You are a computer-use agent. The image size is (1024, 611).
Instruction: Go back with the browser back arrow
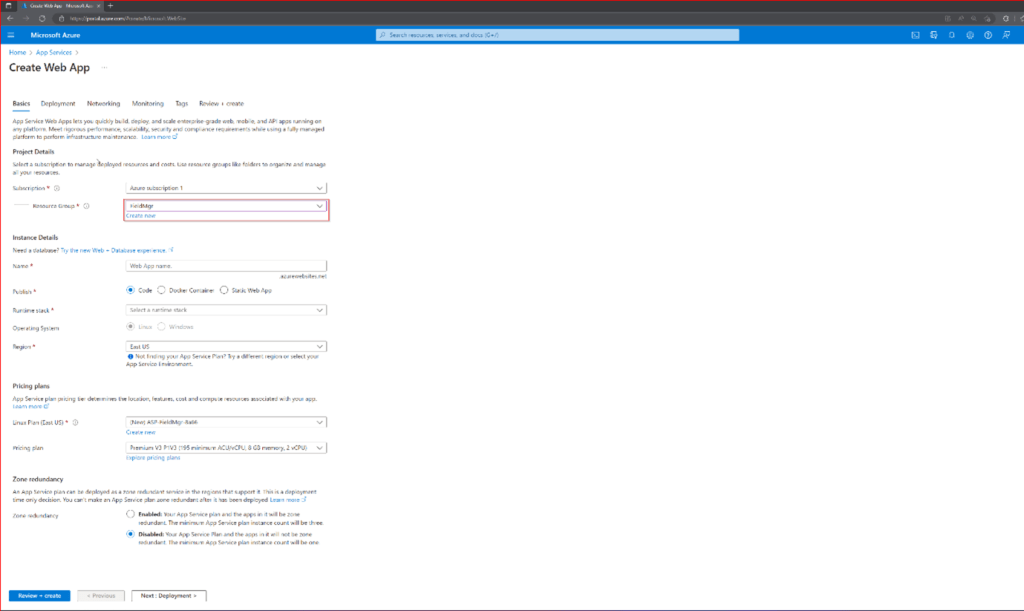tap(10, 18)
